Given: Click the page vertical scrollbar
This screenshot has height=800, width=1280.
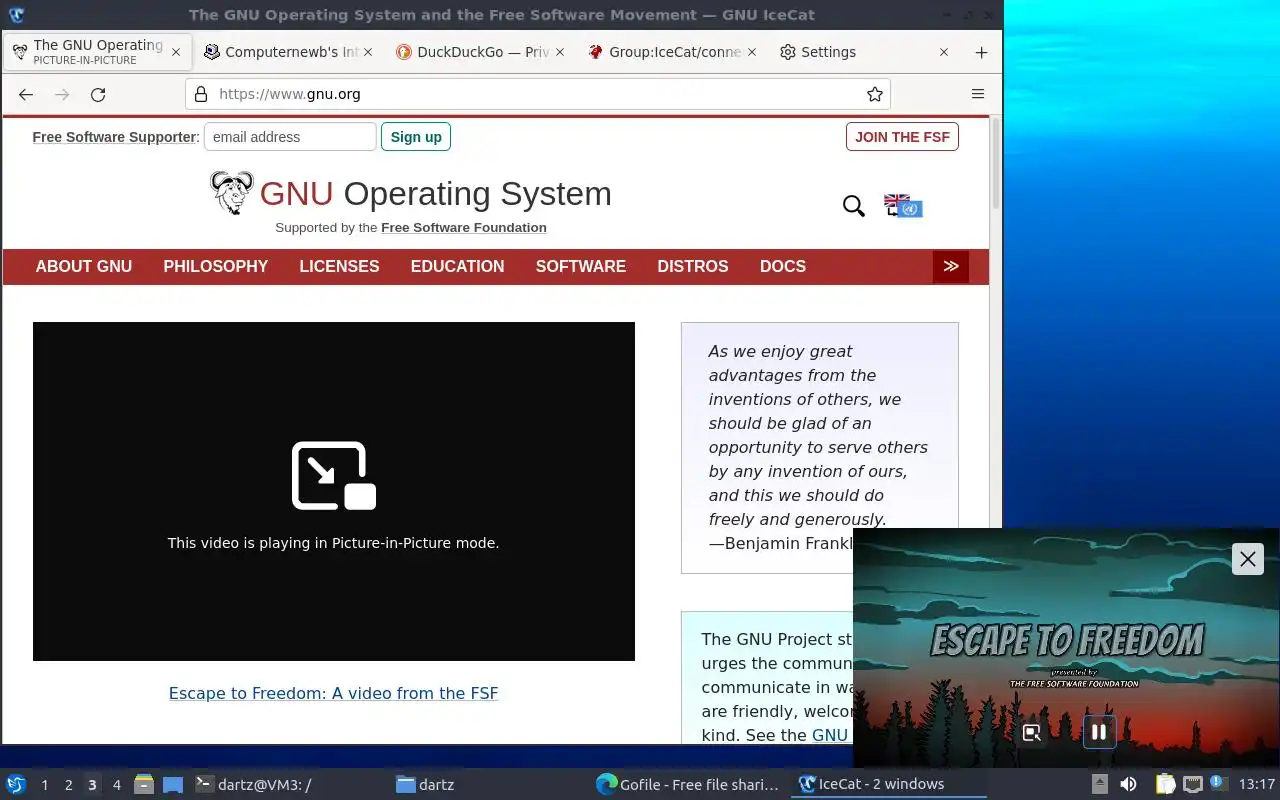Looking at the screenshot, I should (996, 165).
